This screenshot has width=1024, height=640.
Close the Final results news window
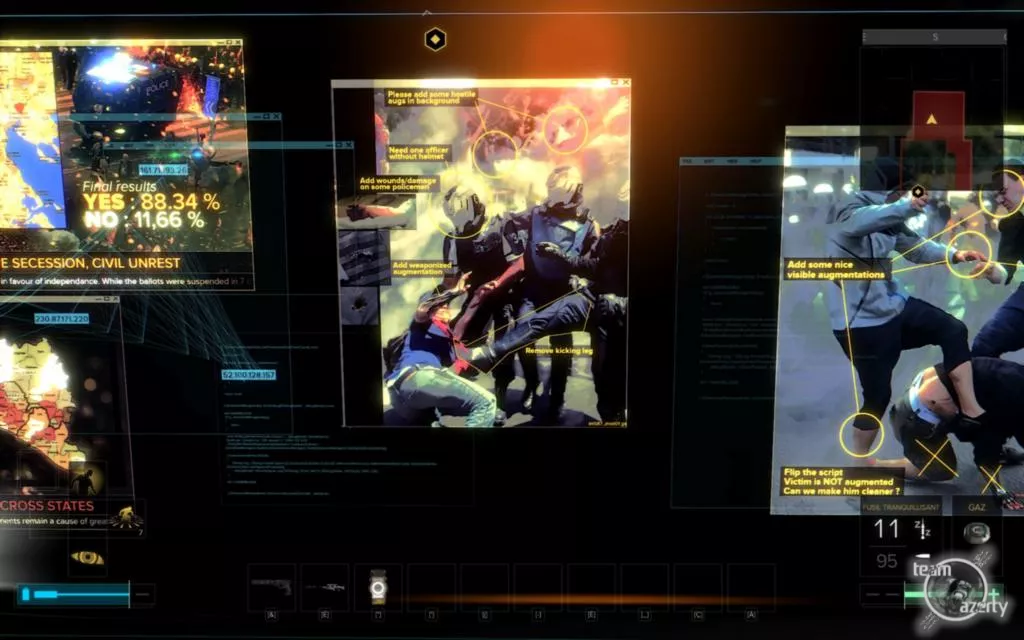click(238, 42)
